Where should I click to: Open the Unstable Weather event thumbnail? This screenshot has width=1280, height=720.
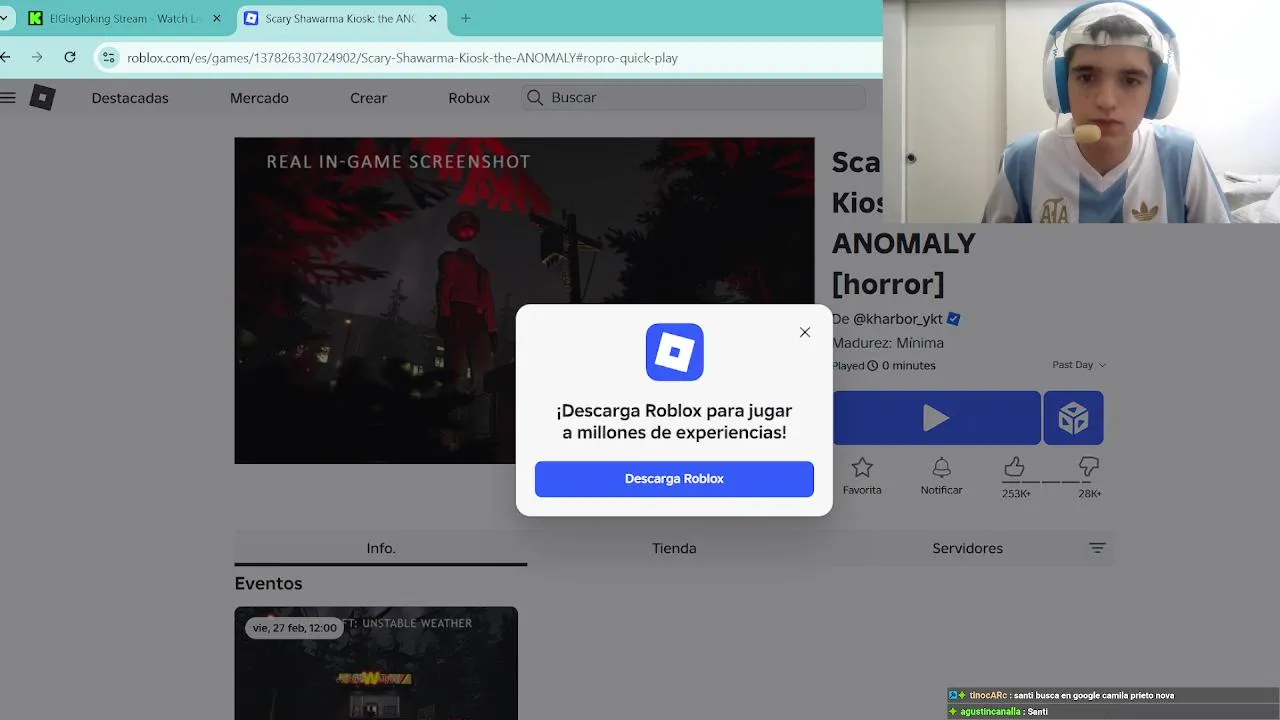376,663
